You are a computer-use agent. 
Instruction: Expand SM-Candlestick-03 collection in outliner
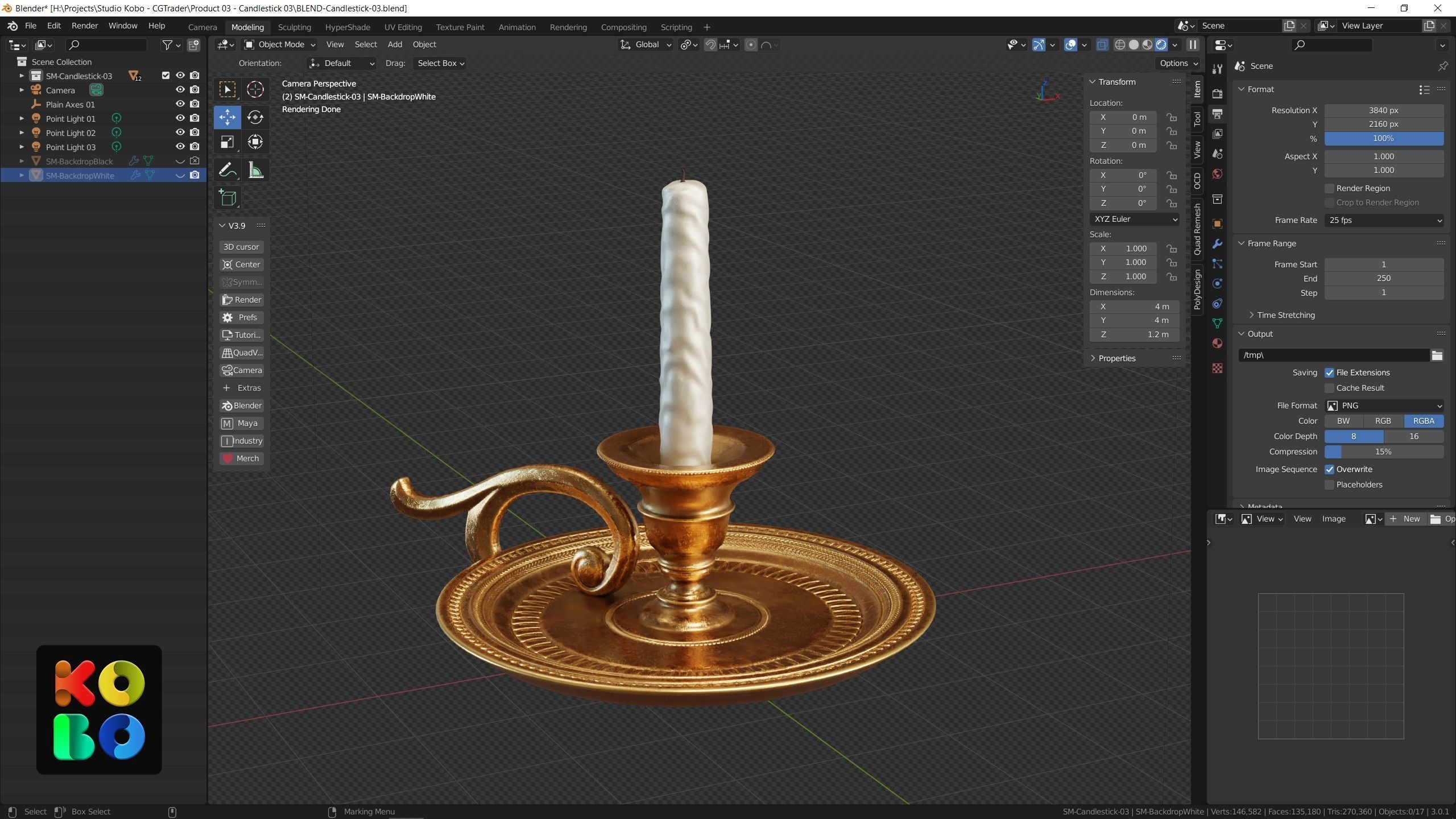22,76
